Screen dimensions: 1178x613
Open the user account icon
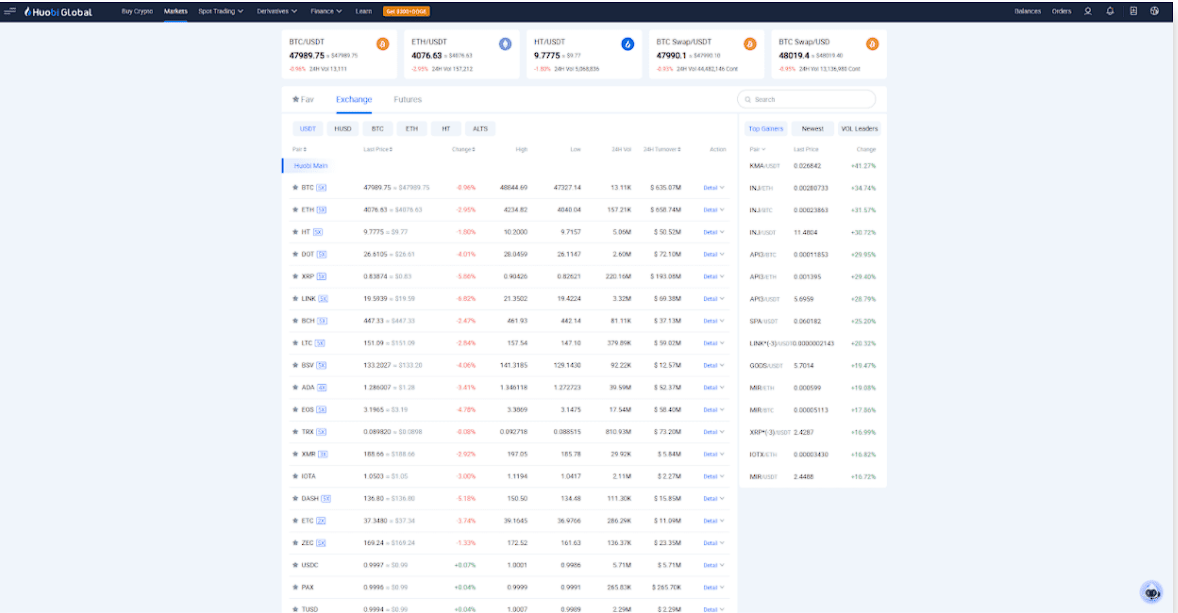pos(1087,11)
